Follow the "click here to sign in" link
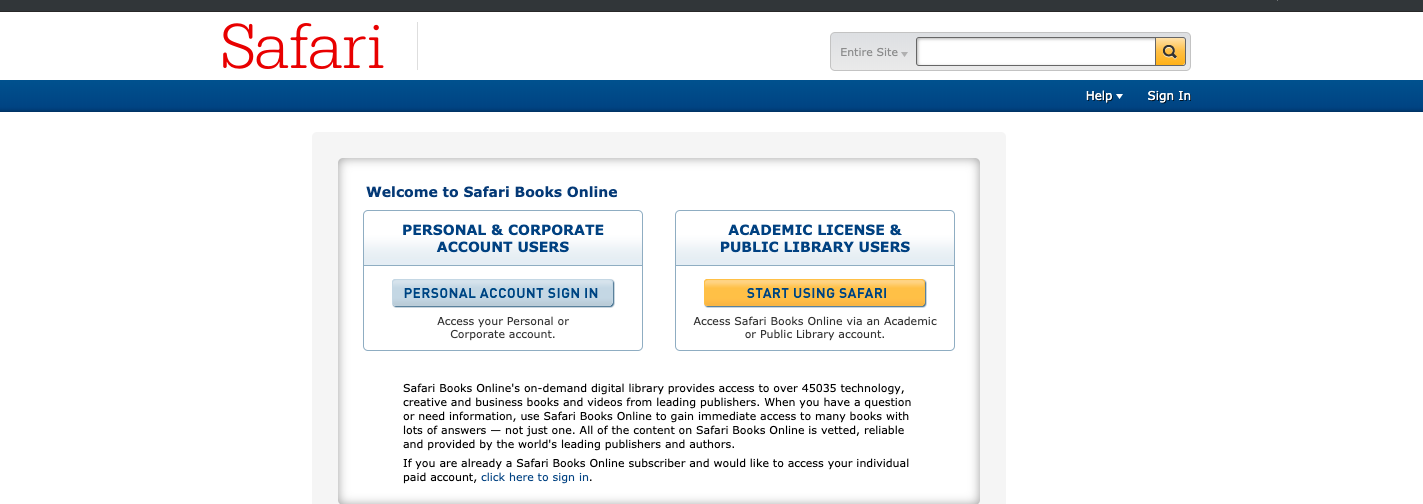This screenshot has height=504, width=1423. point(535,477)
